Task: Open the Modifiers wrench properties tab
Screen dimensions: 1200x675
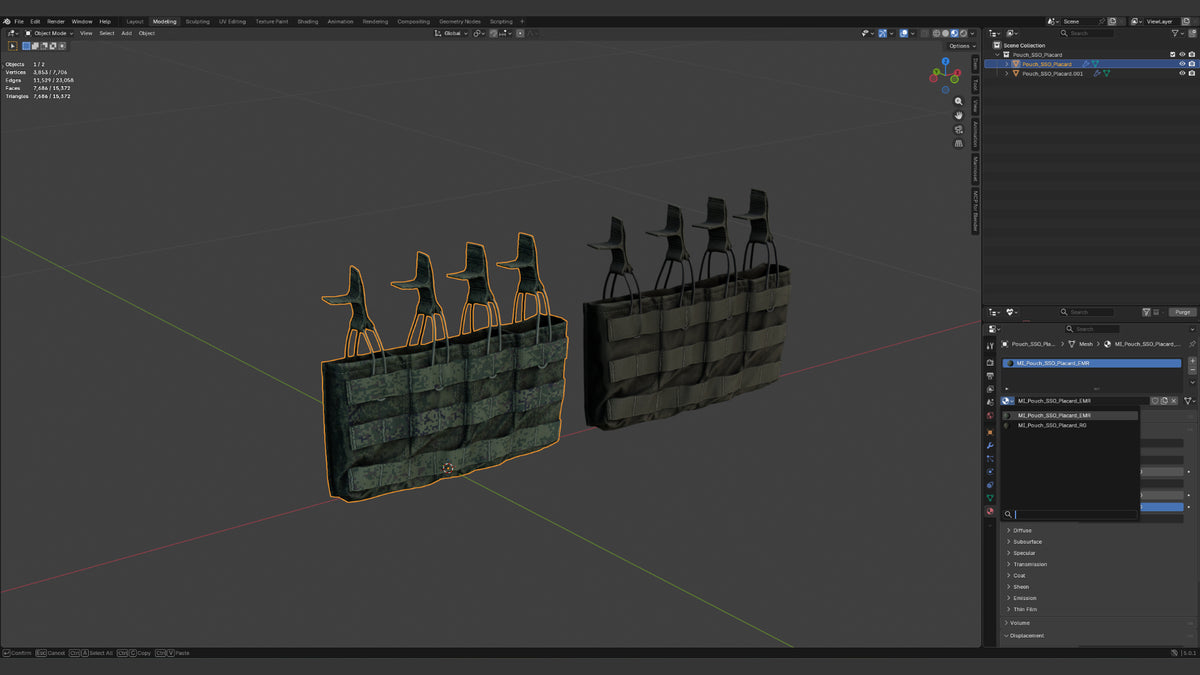Action: [990, 445]
